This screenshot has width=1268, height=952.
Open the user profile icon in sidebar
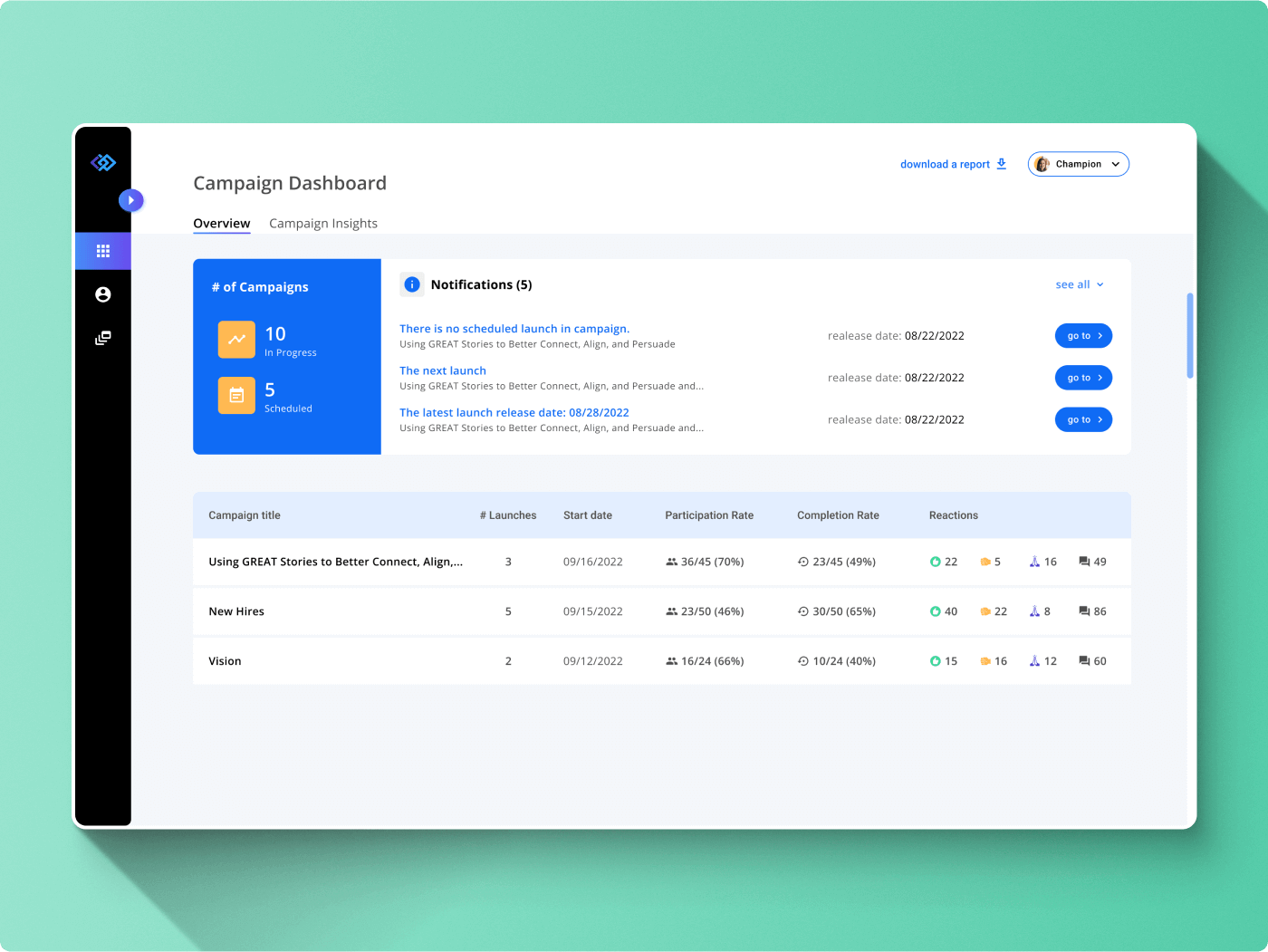click(103, 294)
